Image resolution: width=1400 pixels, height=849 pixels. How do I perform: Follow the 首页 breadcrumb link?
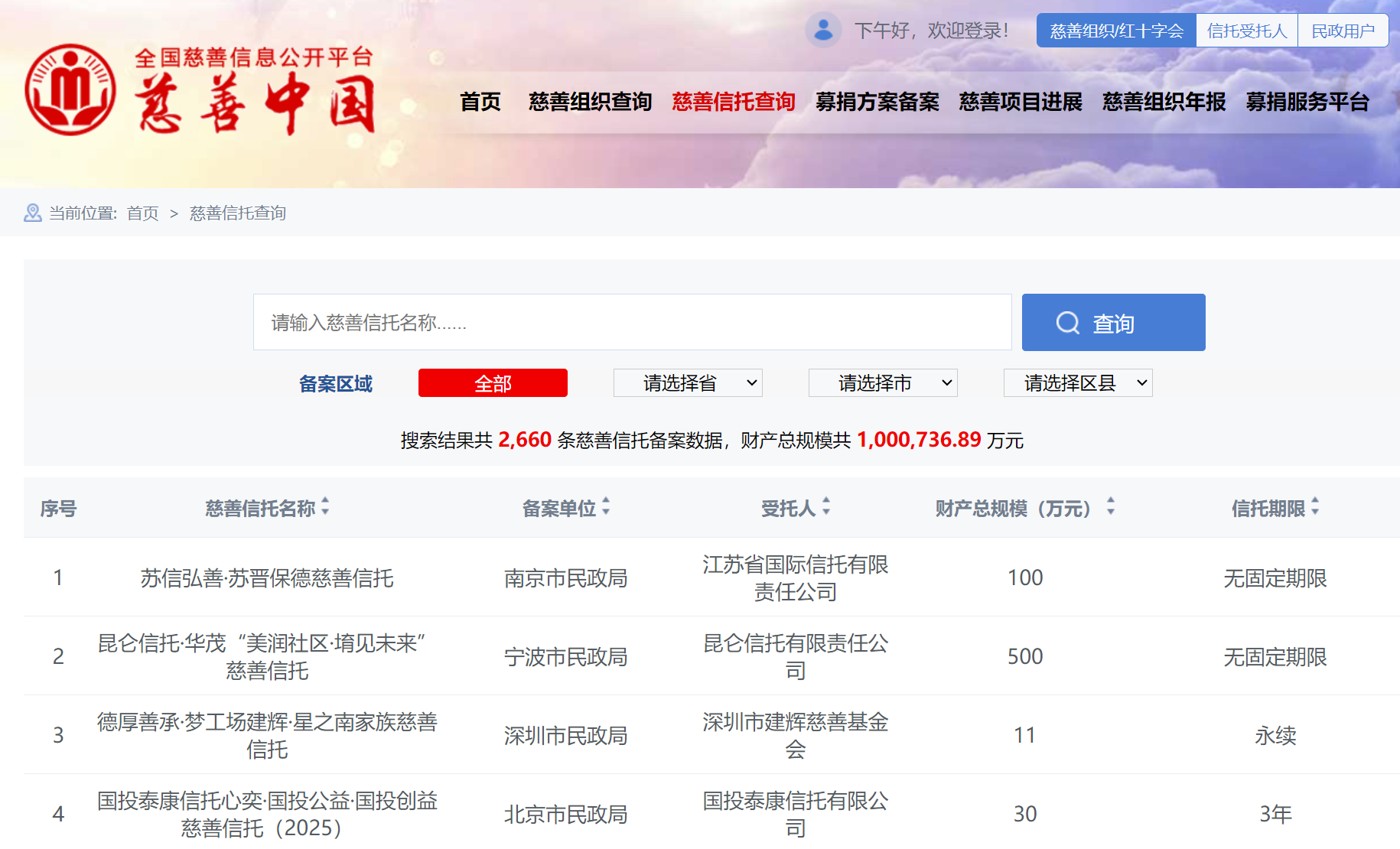pyautogui.click(x=142, y=213)
